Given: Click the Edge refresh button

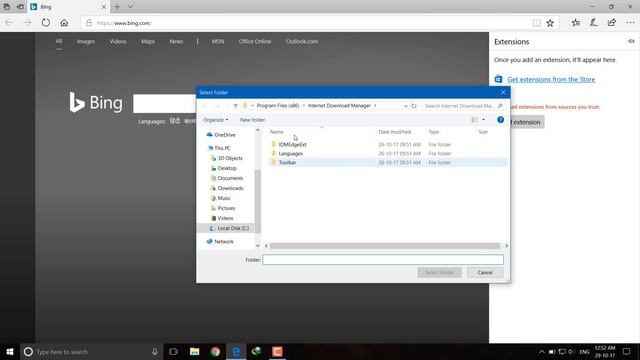Looking at the screenshot, I should pyautogui.click(x=46, y=23).
